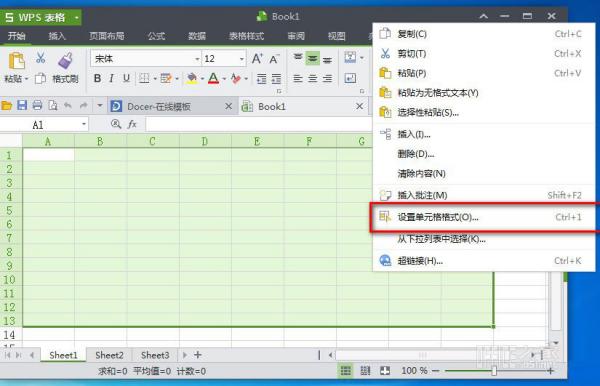Viewport: 600px width, 386px height.
Task: Switch to page break preview icon
Action: pyautogui.click(x=365, y=371)
